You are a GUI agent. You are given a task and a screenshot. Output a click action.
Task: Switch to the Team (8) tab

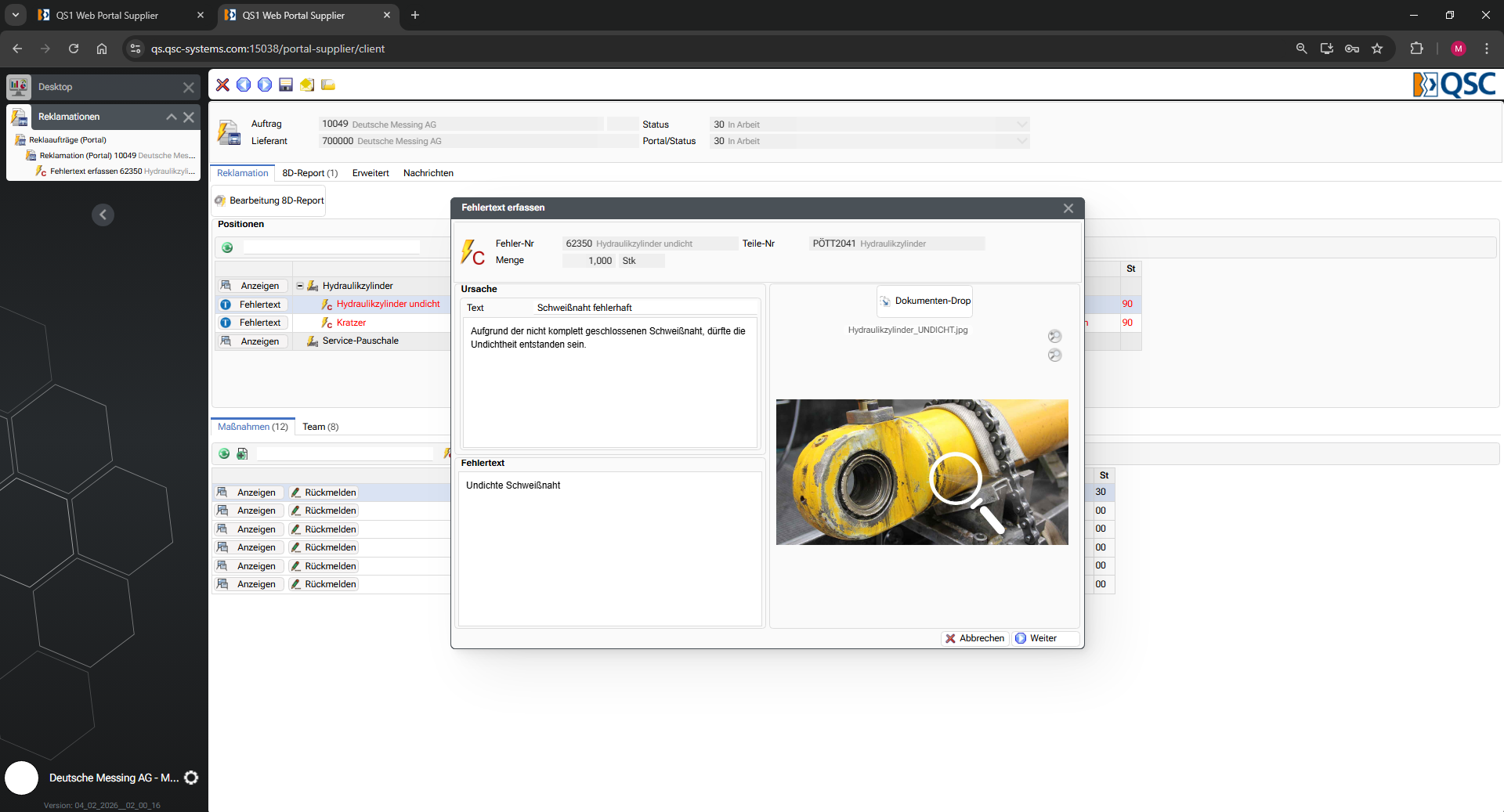click(320, 427)
